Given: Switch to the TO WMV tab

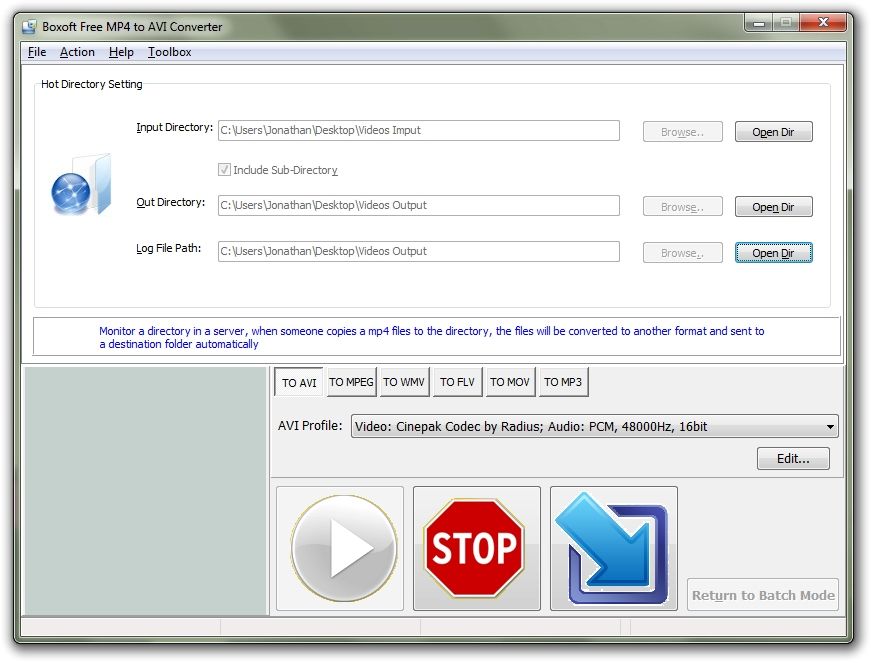Looking at the screenshot, I should pyautogui.click(x=404, y=382).
